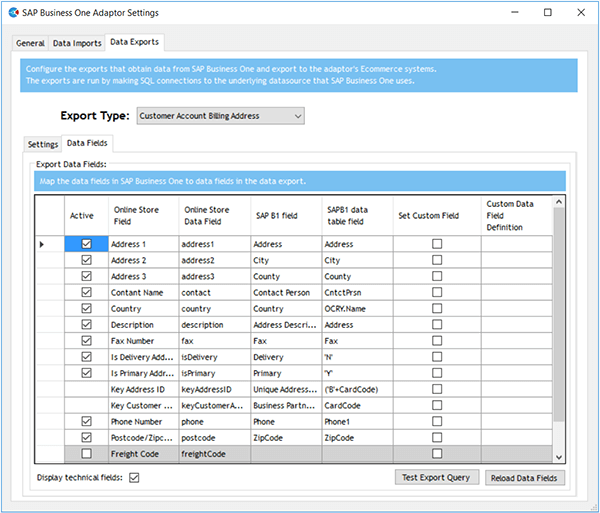Viewport: 600px width, 513px height.
Task: Select the row indicator arrow for Address 1
Action: tap(42, 244)
